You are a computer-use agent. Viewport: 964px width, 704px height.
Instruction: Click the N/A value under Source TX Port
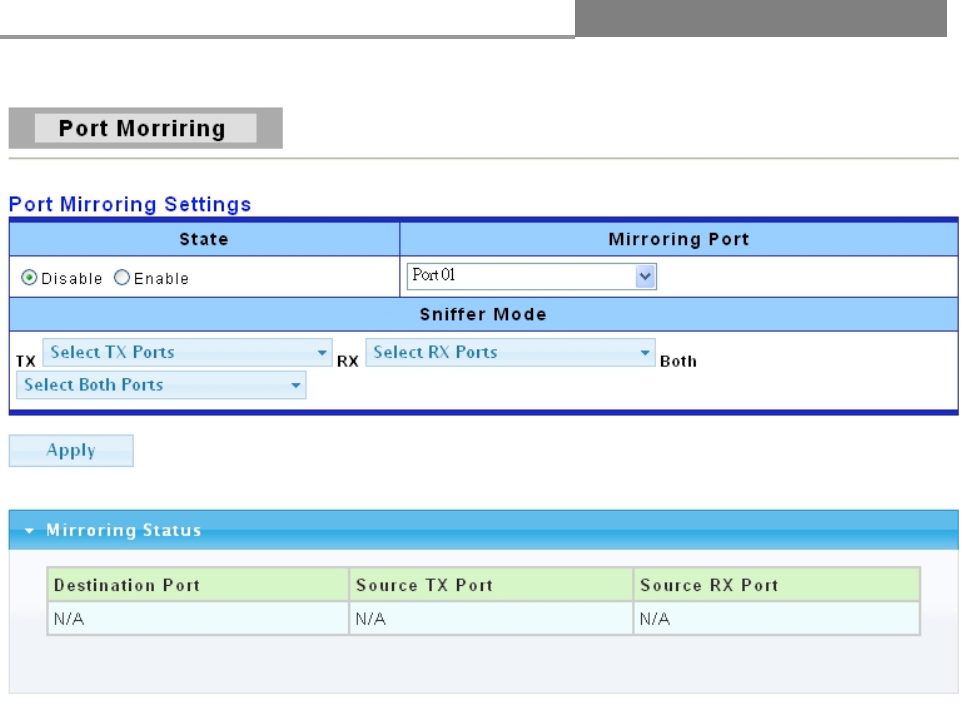coord(371,619)
